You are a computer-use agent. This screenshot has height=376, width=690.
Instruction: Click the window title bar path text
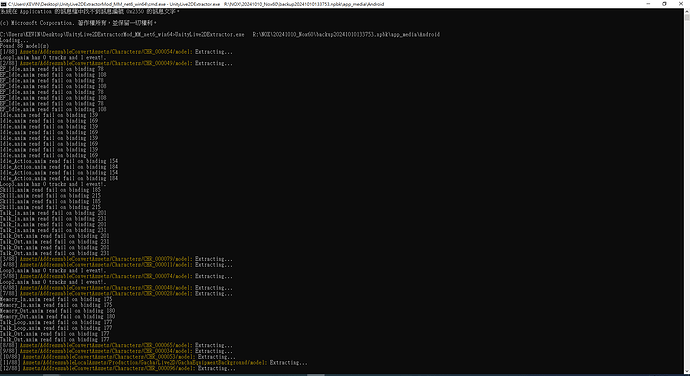pos(196,4)
